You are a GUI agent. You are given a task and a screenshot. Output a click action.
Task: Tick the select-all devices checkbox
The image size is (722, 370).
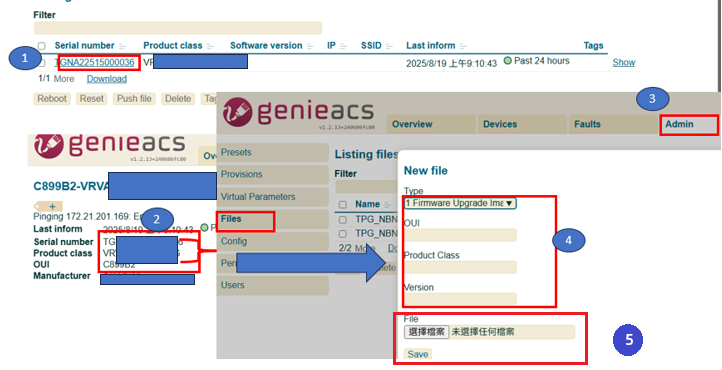pos(41,46)
